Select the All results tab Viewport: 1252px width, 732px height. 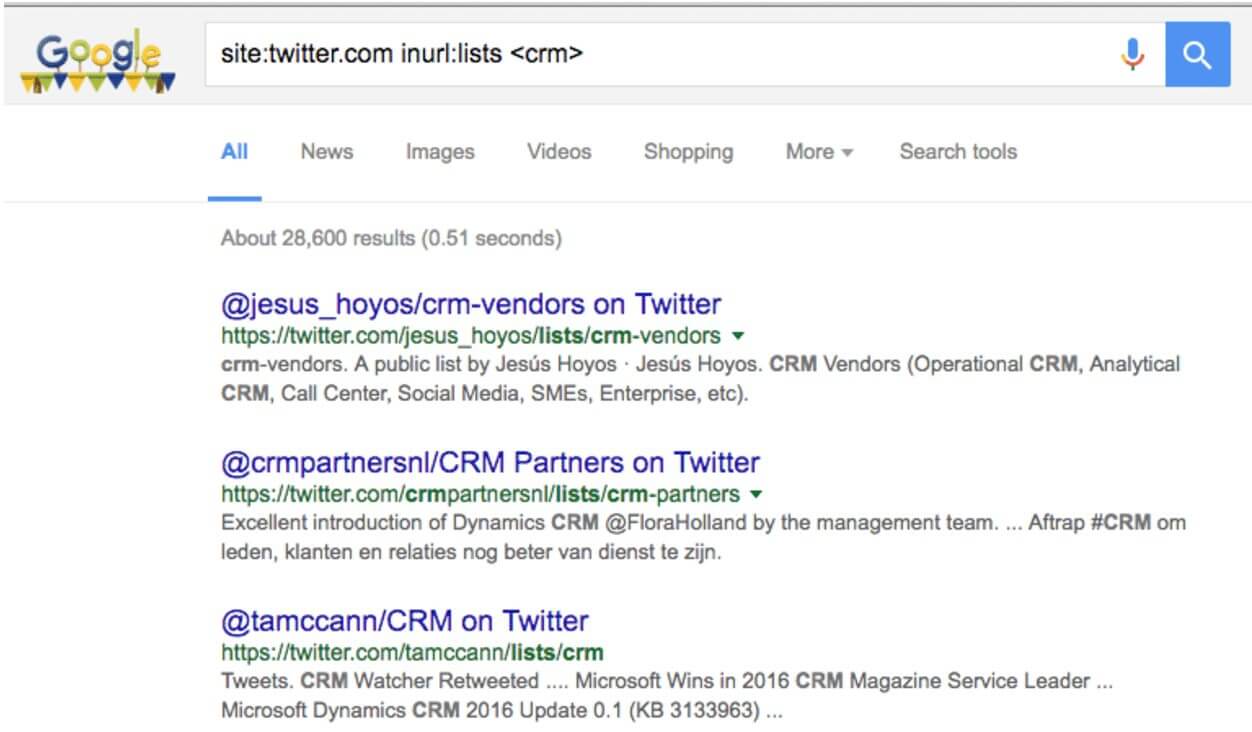click(234, 152)
